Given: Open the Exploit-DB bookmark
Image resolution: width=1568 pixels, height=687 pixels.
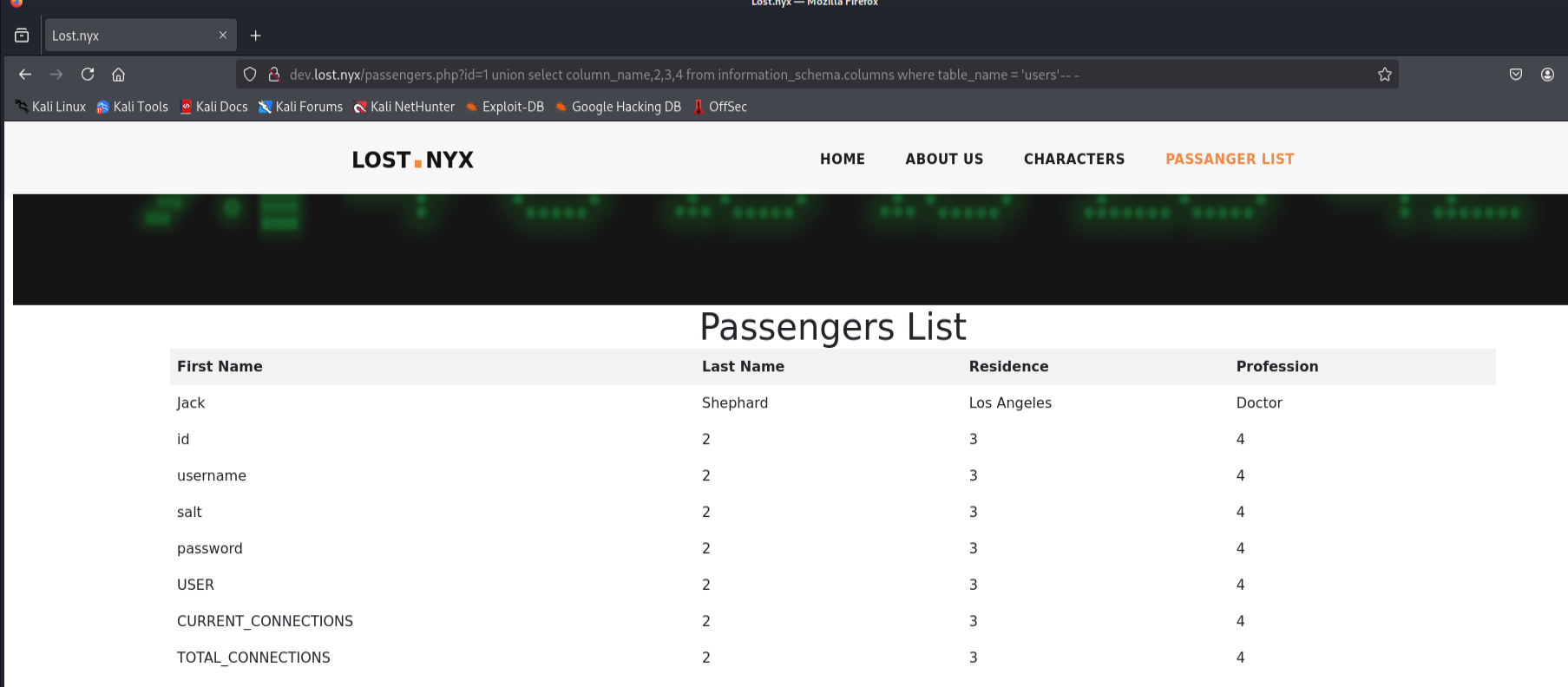Looking at the screenshot, I should click(505, 107).
